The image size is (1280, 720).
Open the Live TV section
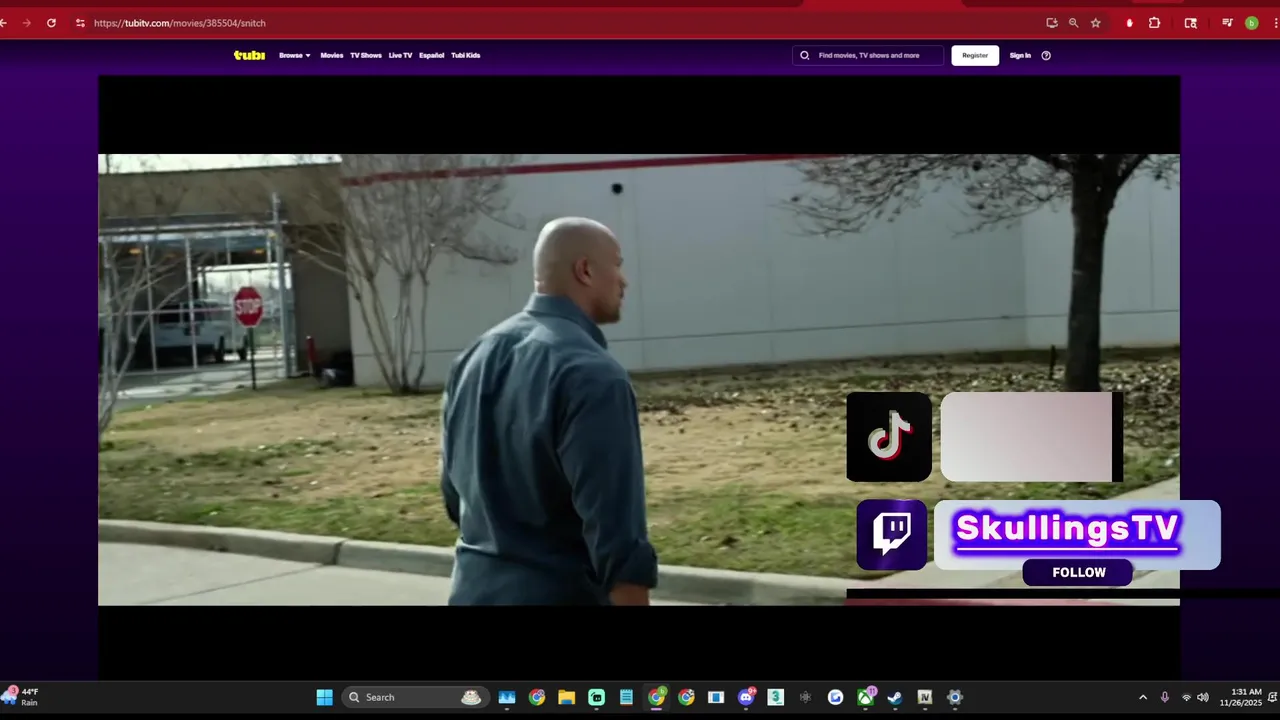tap(400, 55)
